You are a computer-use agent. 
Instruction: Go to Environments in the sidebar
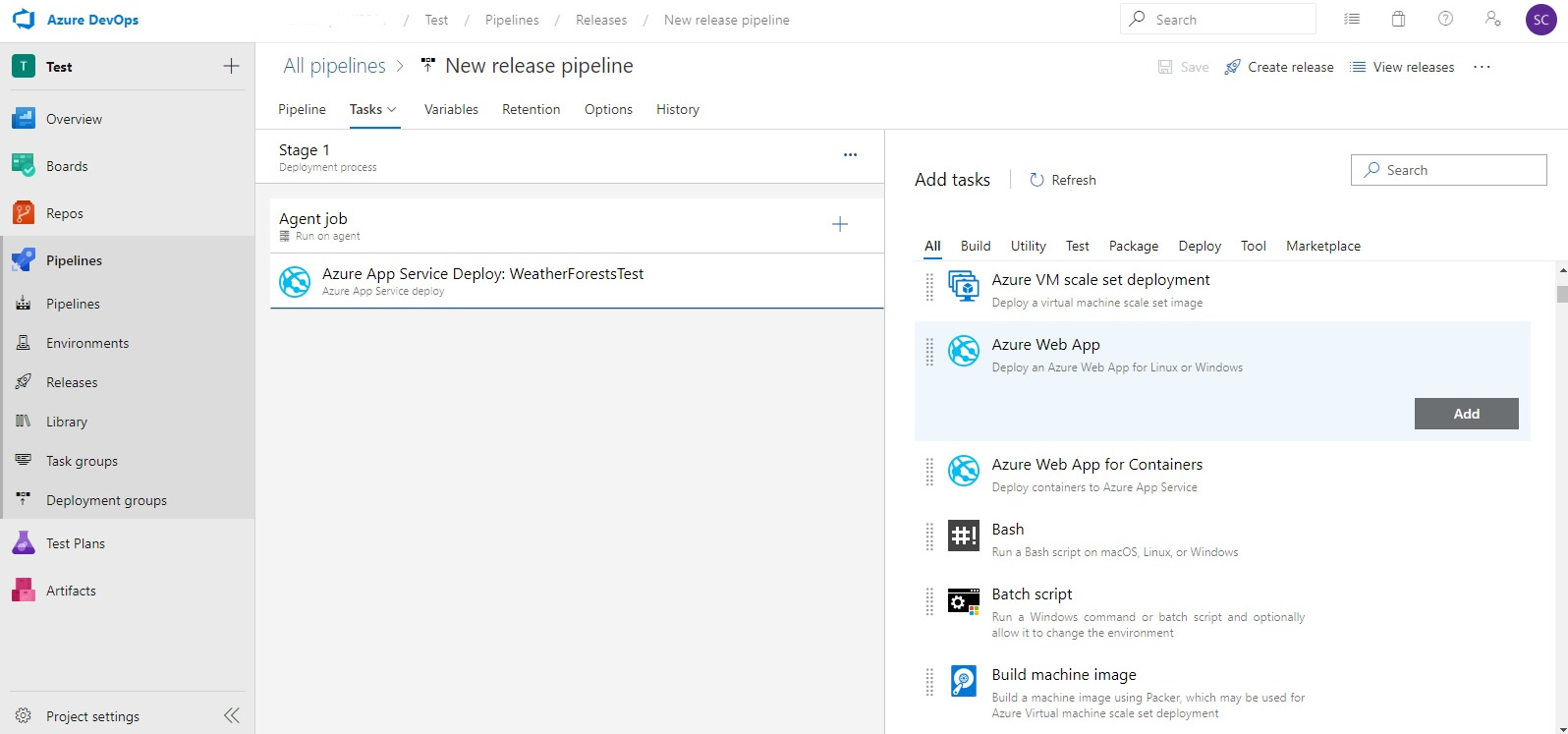pyautogui.click(x=87, y=343)
